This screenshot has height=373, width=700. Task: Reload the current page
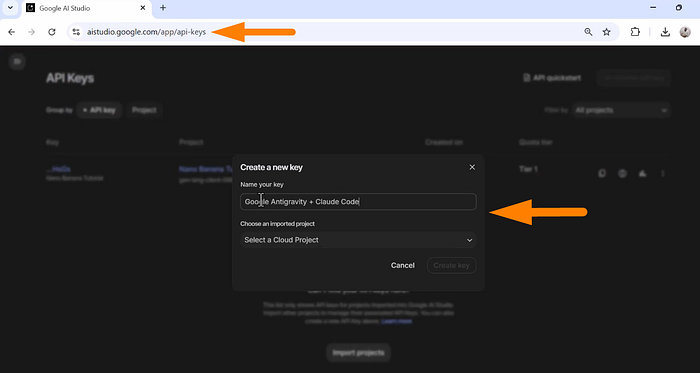pyautogui.click(x=52, y=32)
